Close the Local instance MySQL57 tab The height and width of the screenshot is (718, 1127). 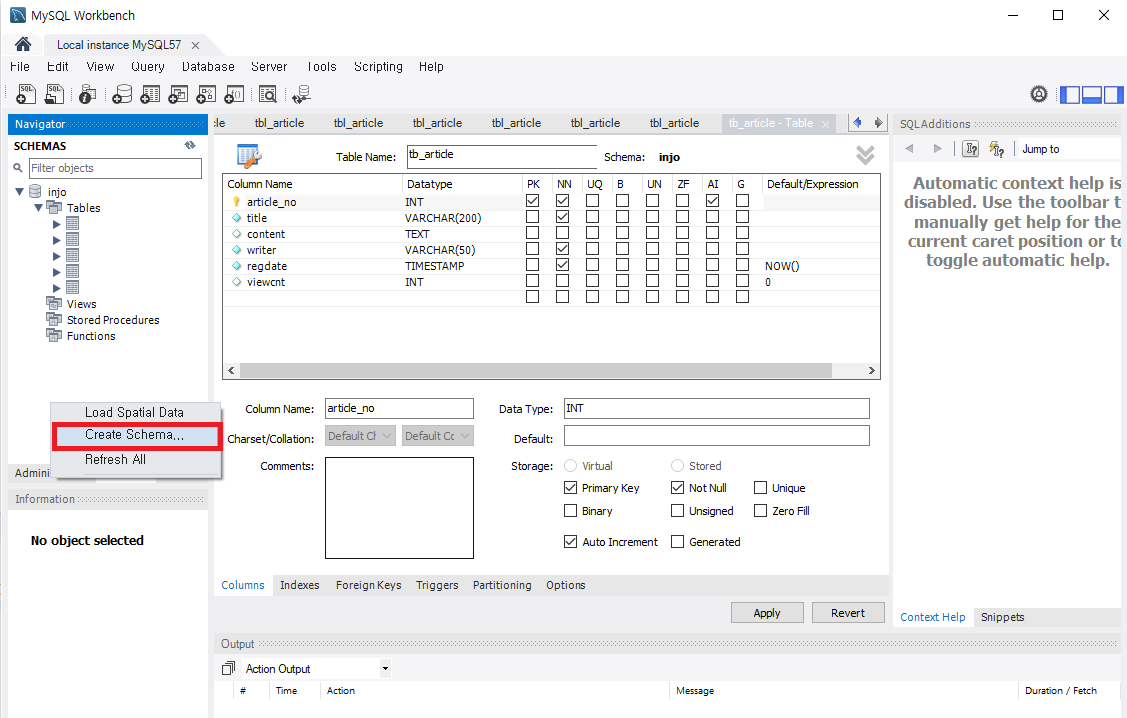[196, 45]
